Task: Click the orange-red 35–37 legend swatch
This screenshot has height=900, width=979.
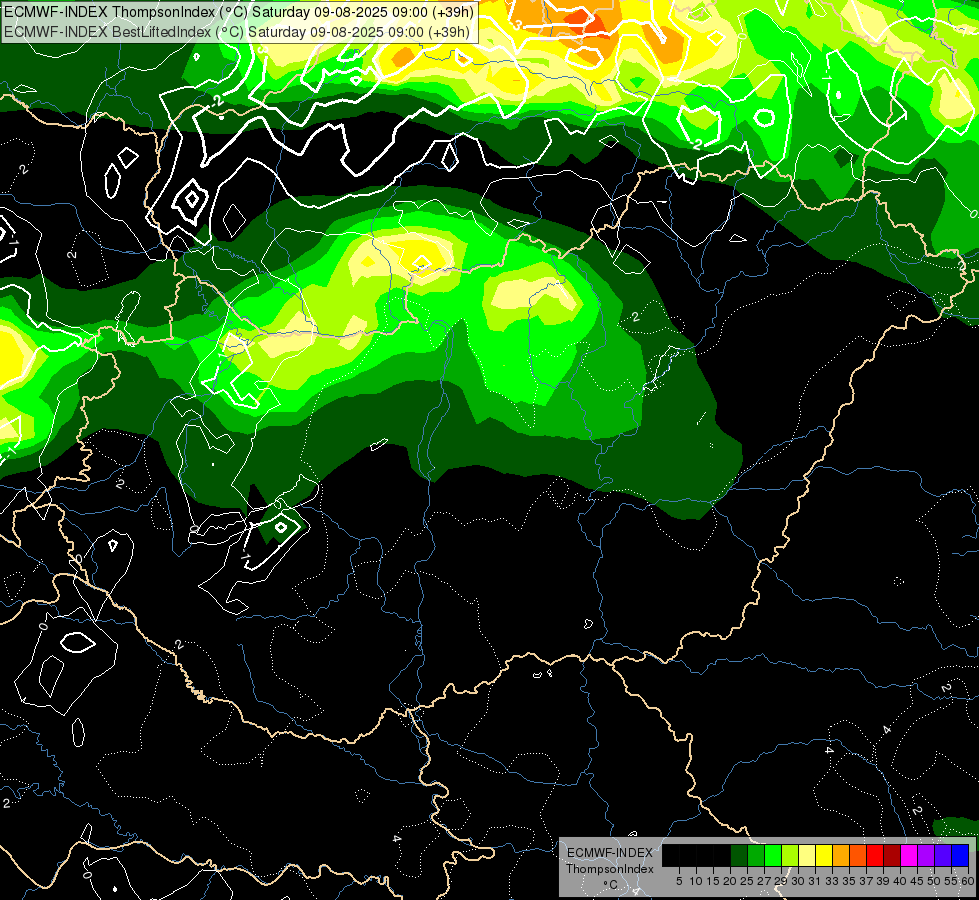Action: [858, 855]
